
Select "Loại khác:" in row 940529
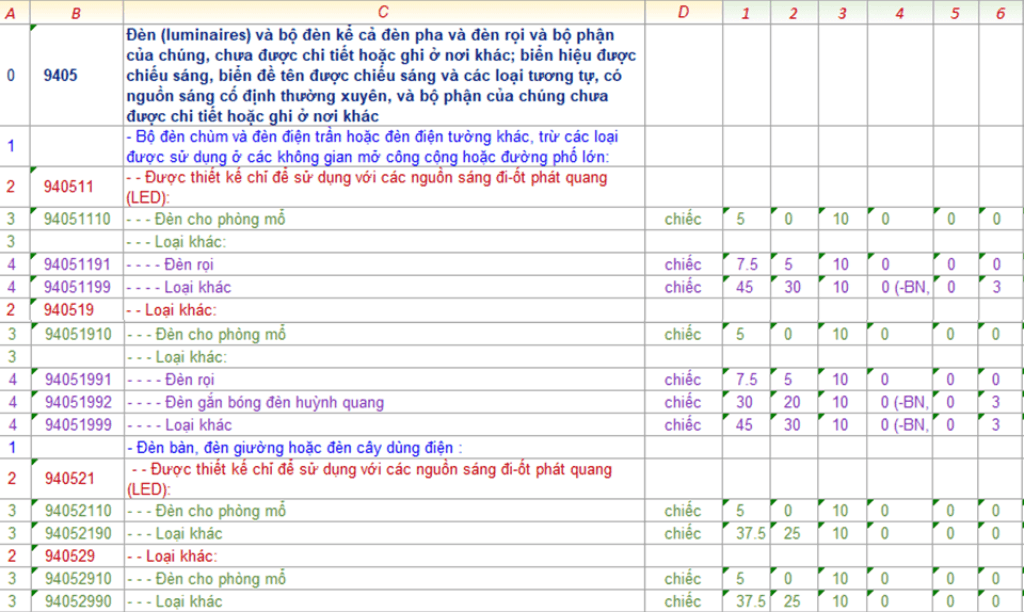tap(182, 556)
